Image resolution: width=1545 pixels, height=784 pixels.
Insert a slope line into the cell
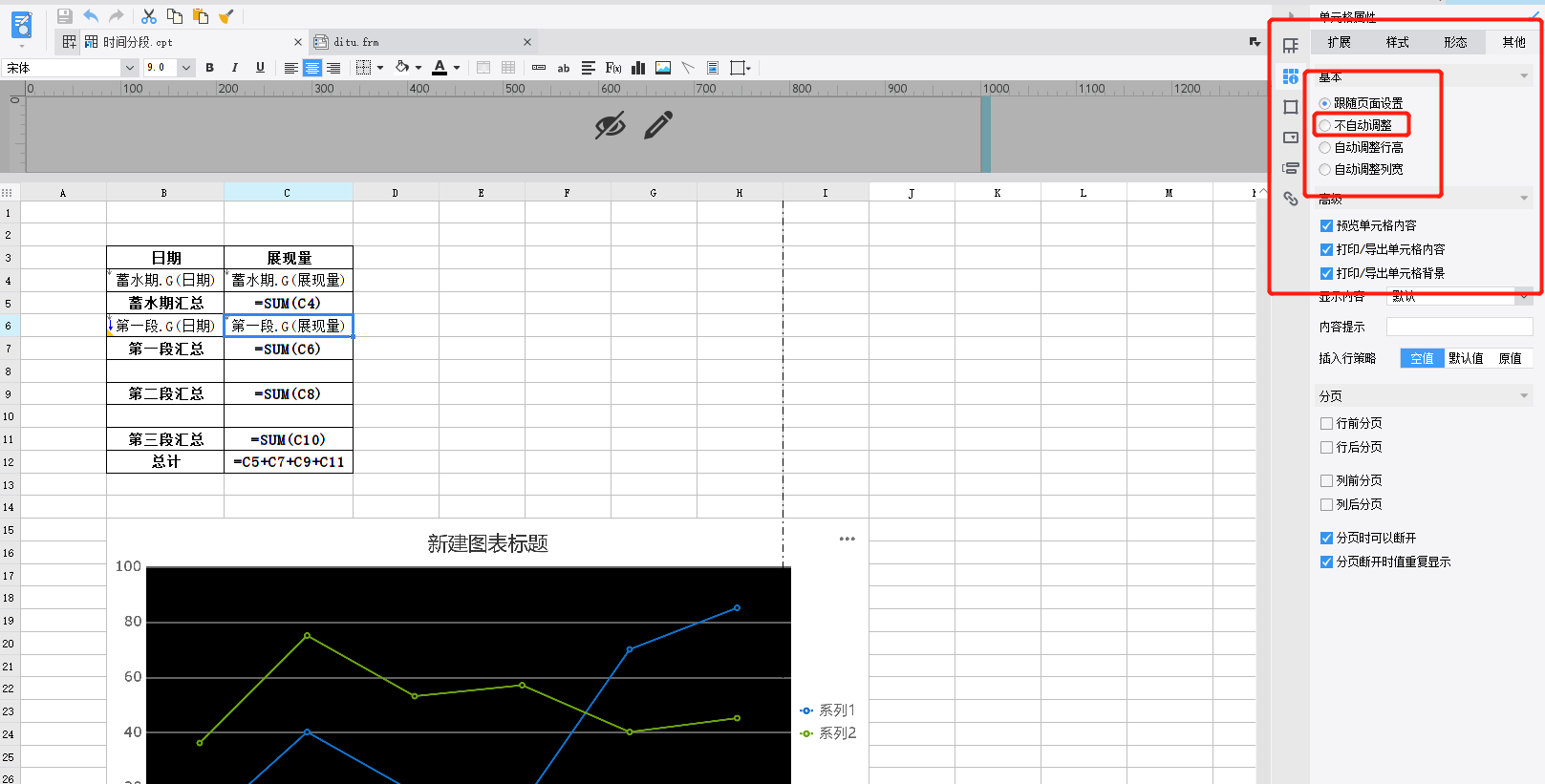tap(688, 68)
